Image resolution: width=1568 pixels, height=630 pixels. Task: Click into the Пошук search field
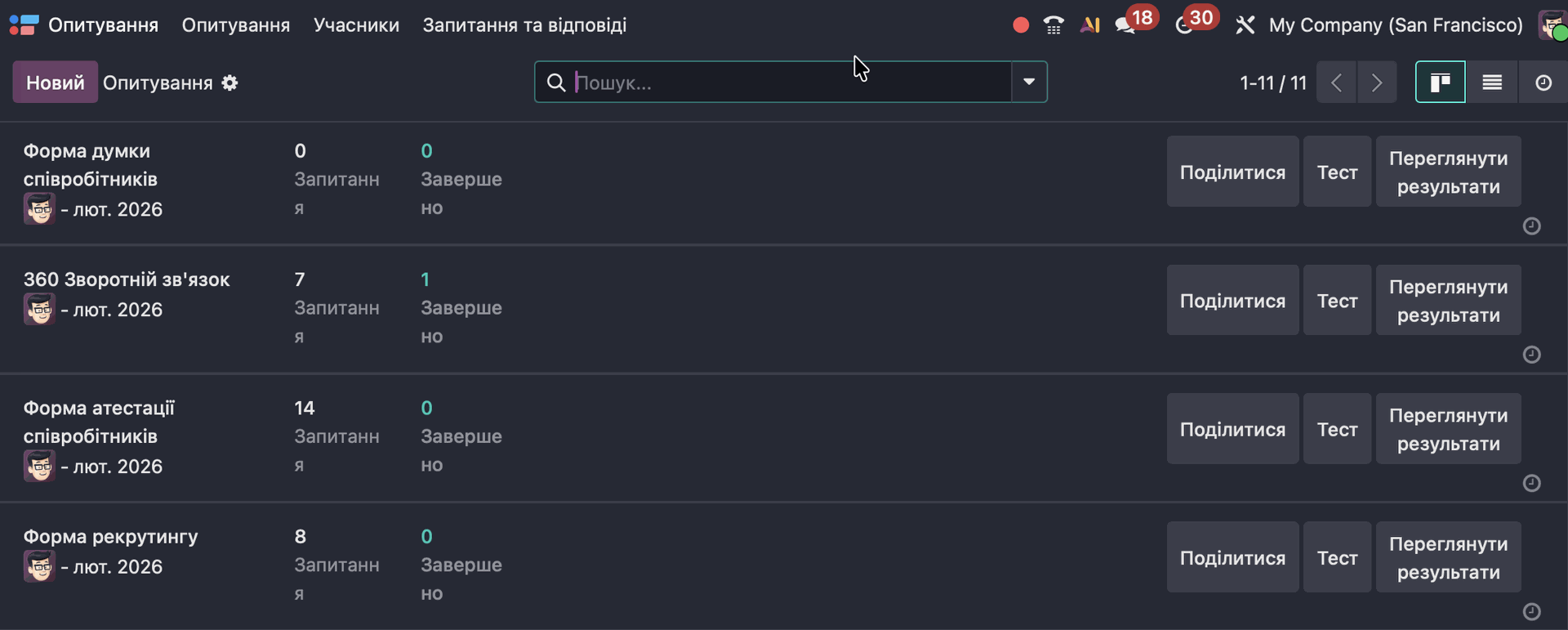tap(784, 83)
